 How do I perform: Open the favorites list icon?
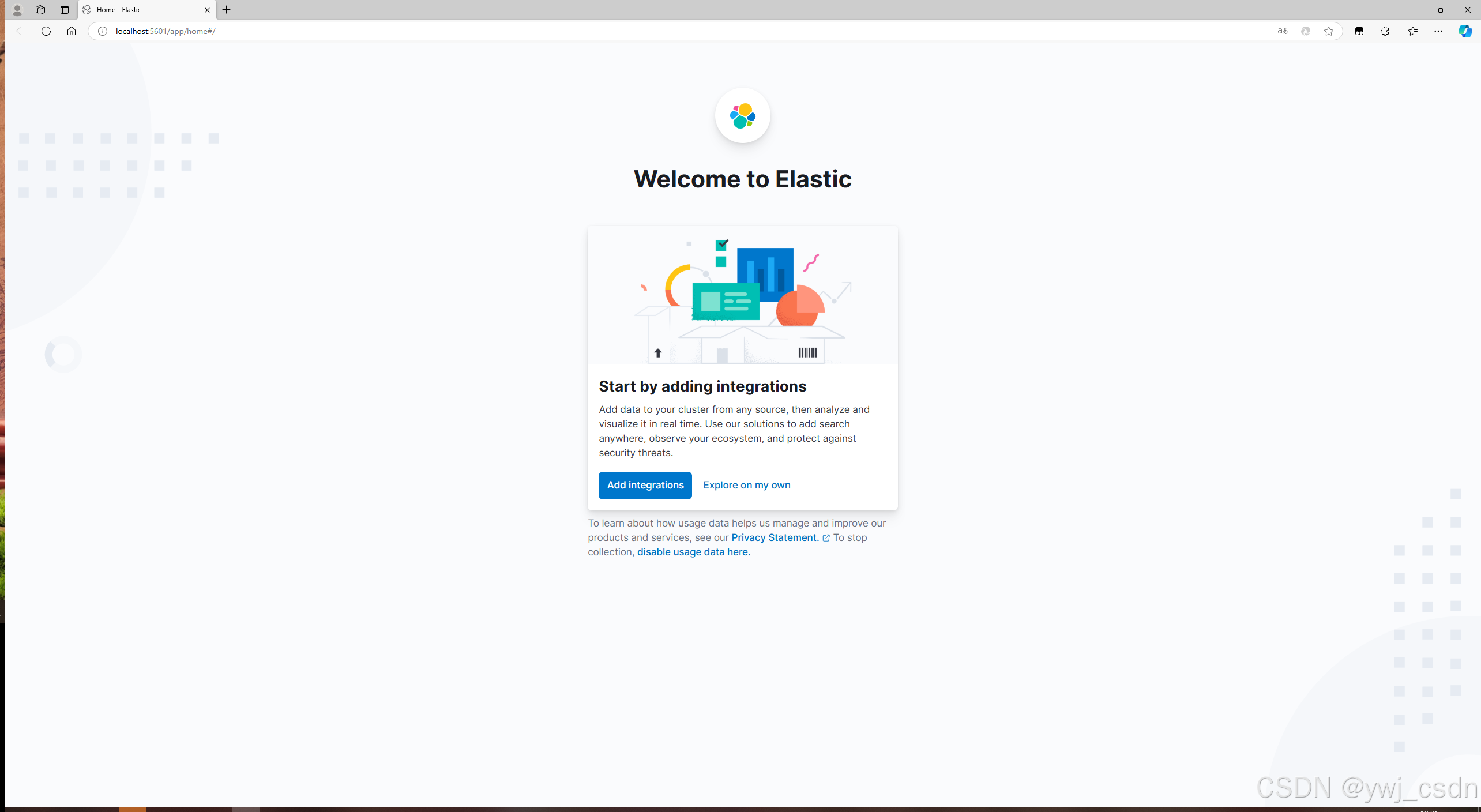coord(1412,31)
